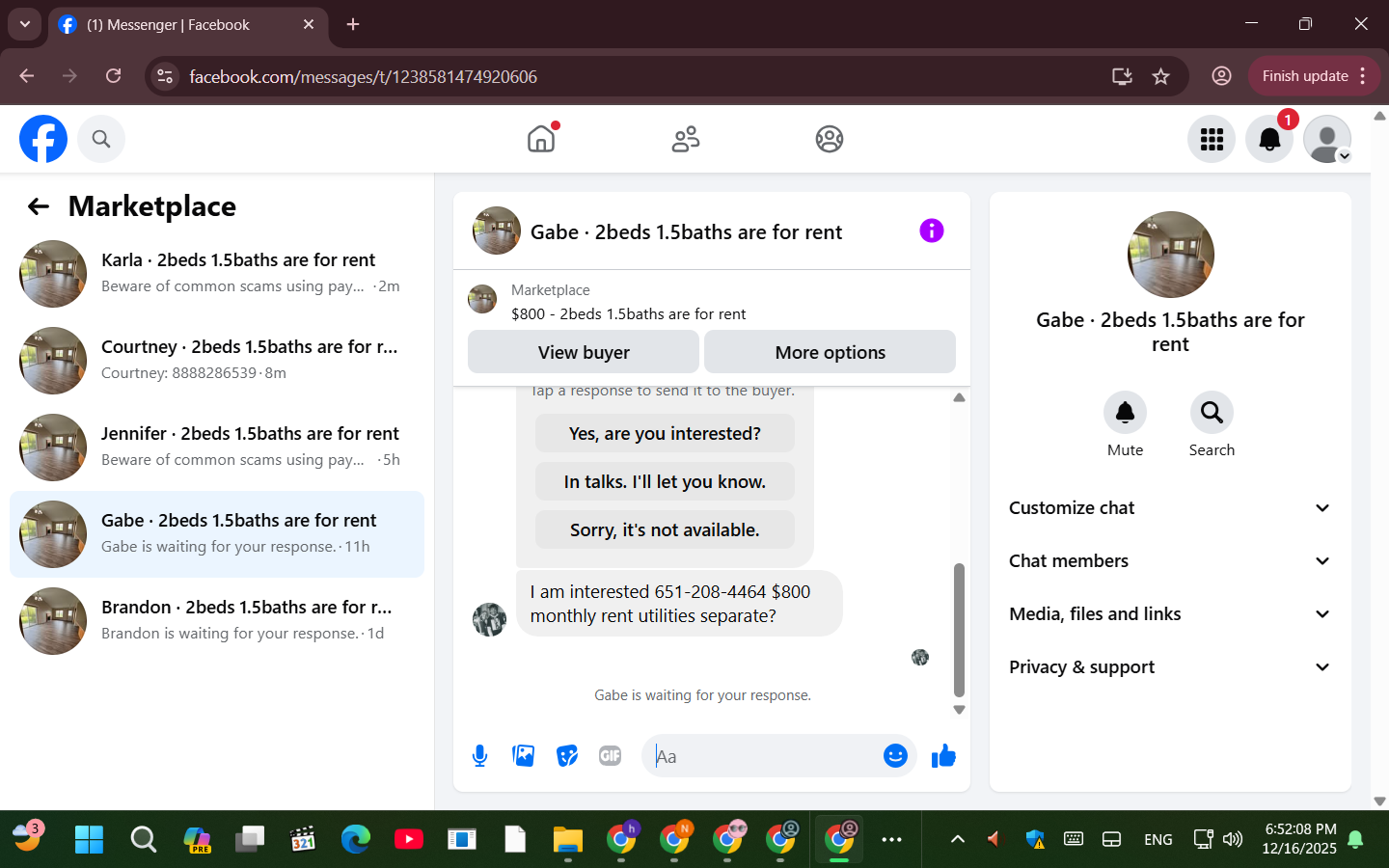Click the address bar URL

[363, 76]
